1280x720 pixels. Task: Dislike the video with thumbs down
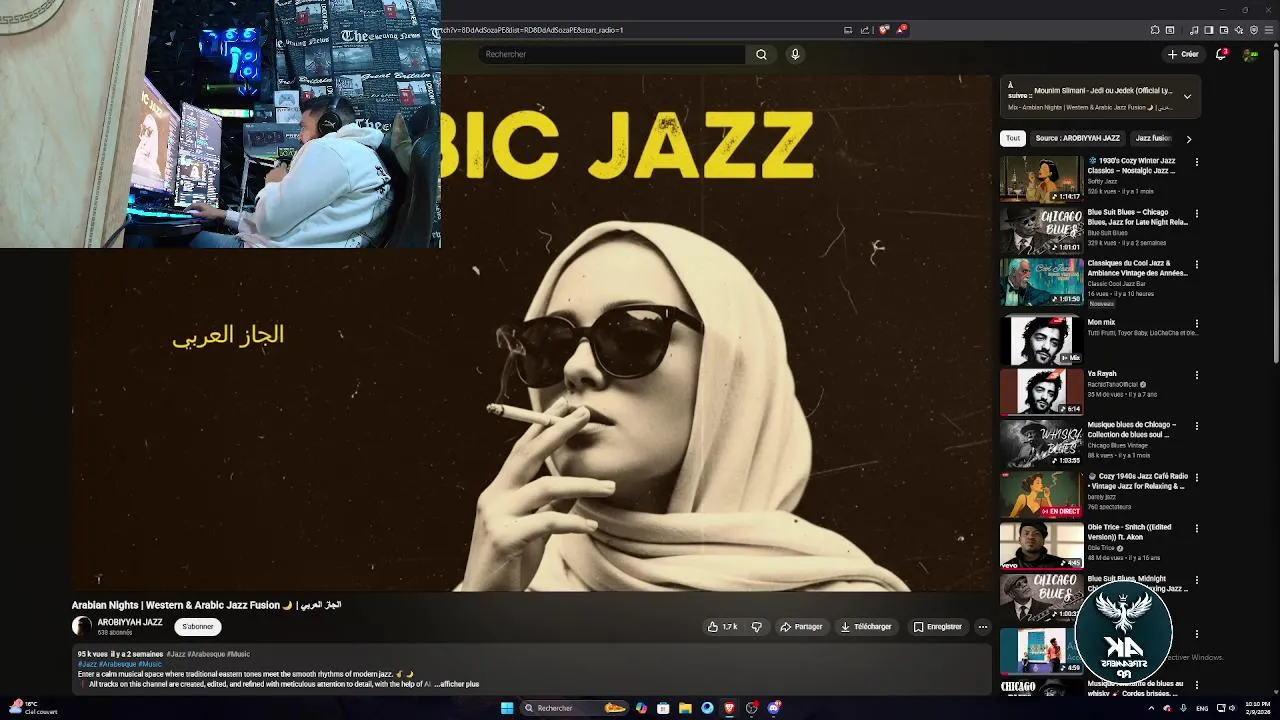point(757,627)
